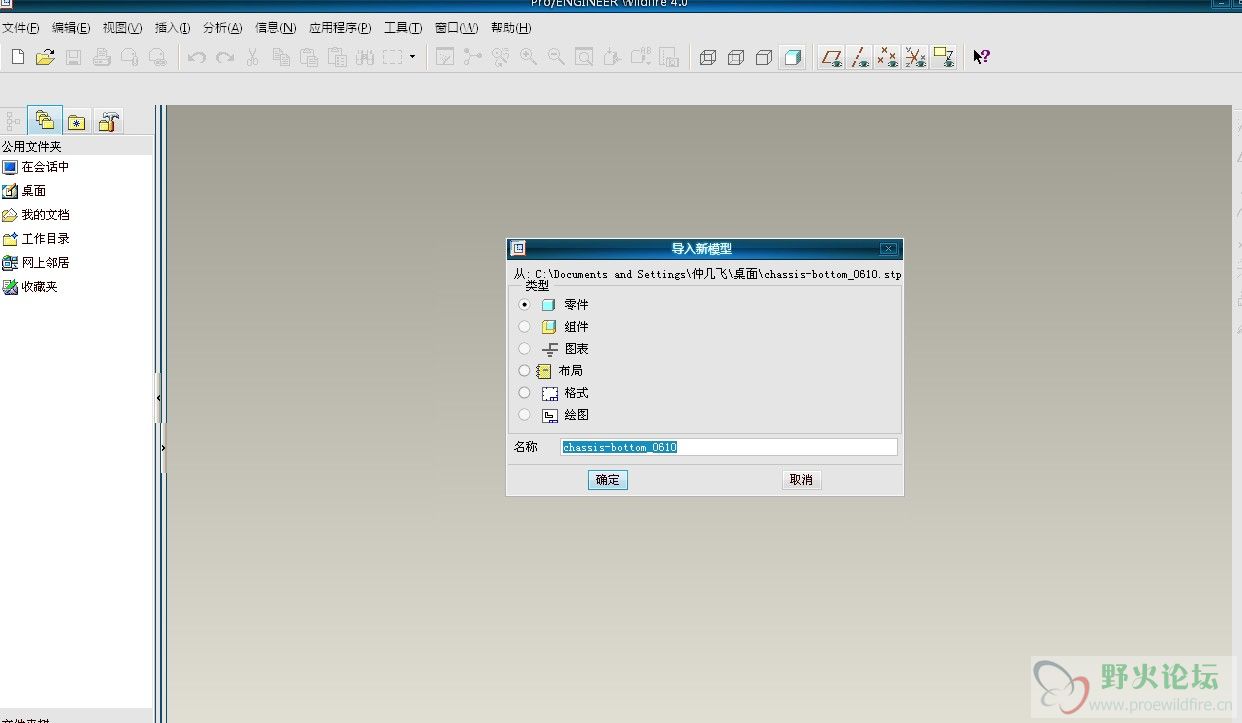Click the New file icon

point(18,57)
